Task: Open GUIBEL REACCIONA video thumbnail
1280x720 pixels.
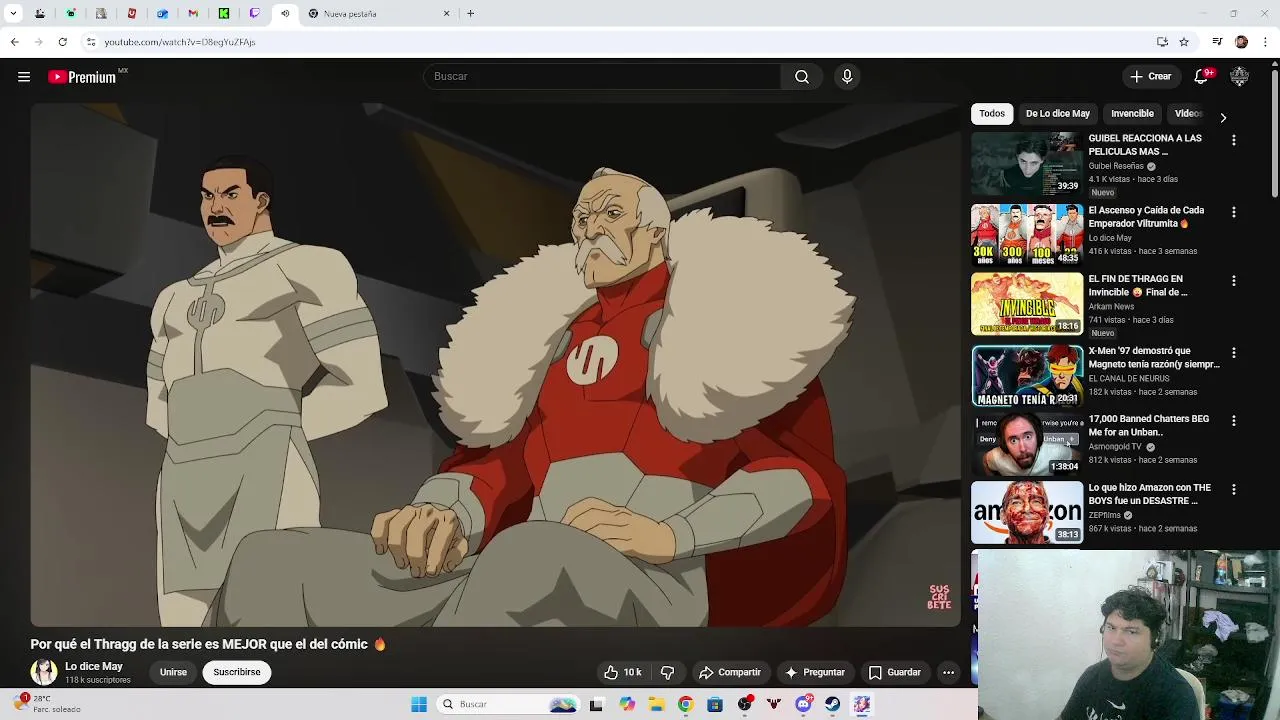Action: 1027,164
